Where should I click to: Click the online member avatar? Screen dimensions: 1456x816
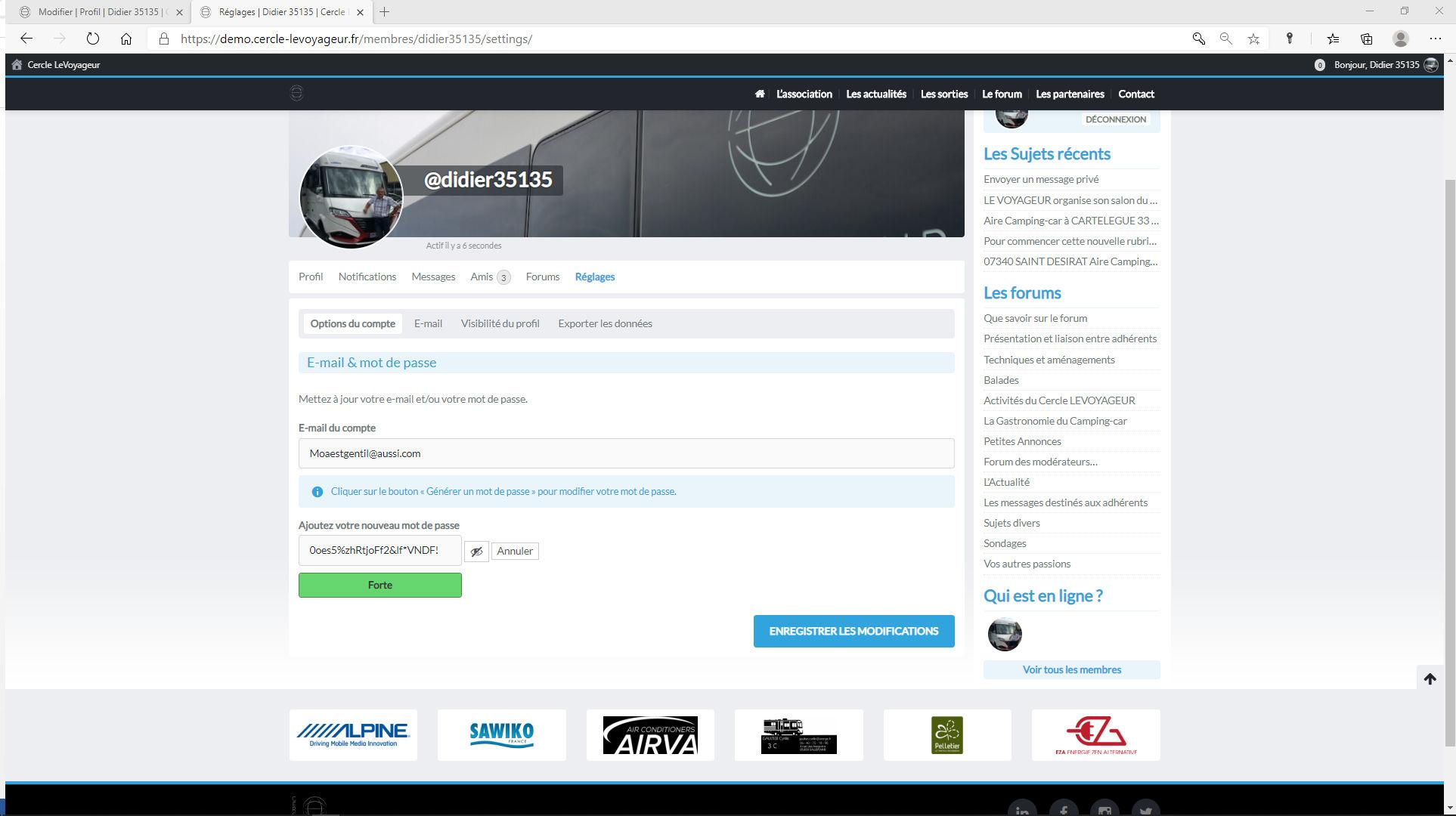coord(1005,634)
